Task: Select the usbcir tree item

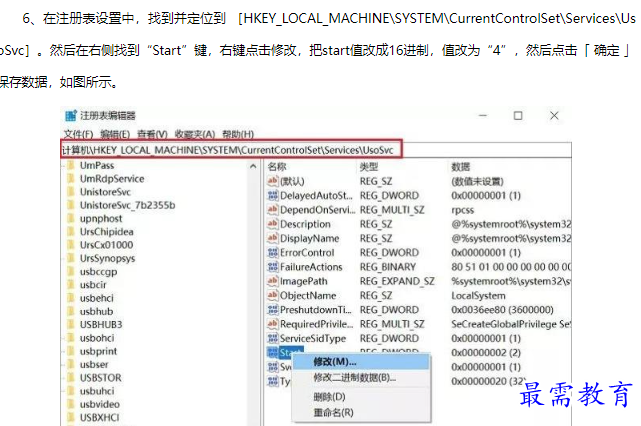Action: (x=93, y=285)
